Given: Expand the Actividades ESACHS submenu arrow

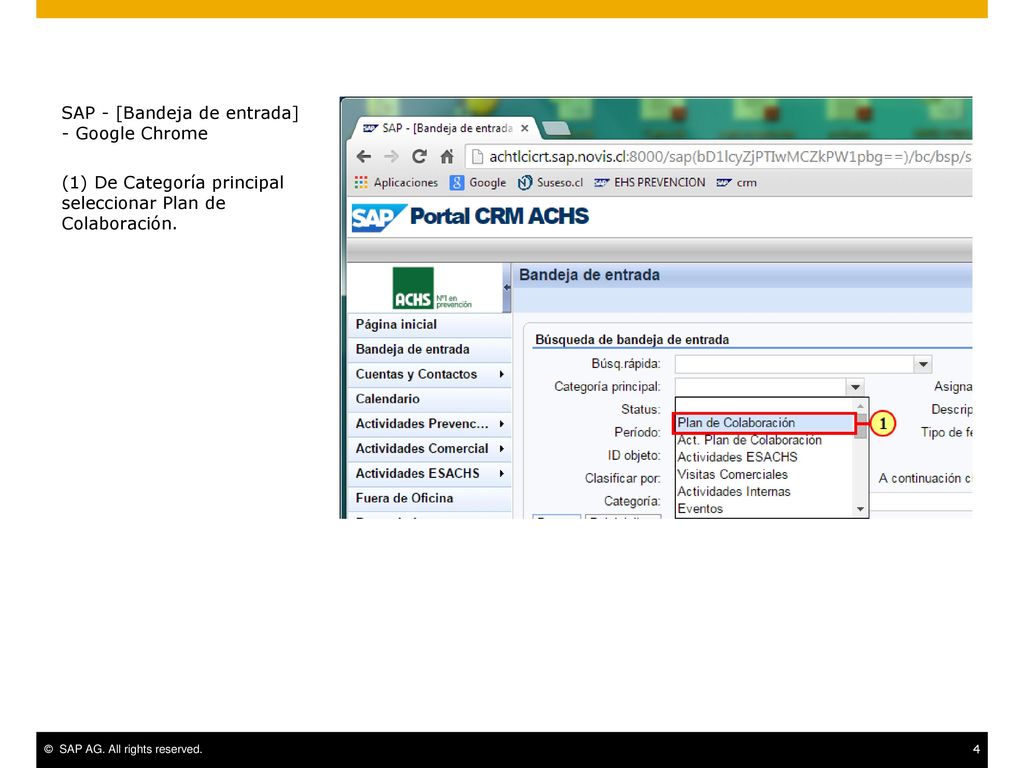Looking at the screenshot, I should click(x=502, y=473).
